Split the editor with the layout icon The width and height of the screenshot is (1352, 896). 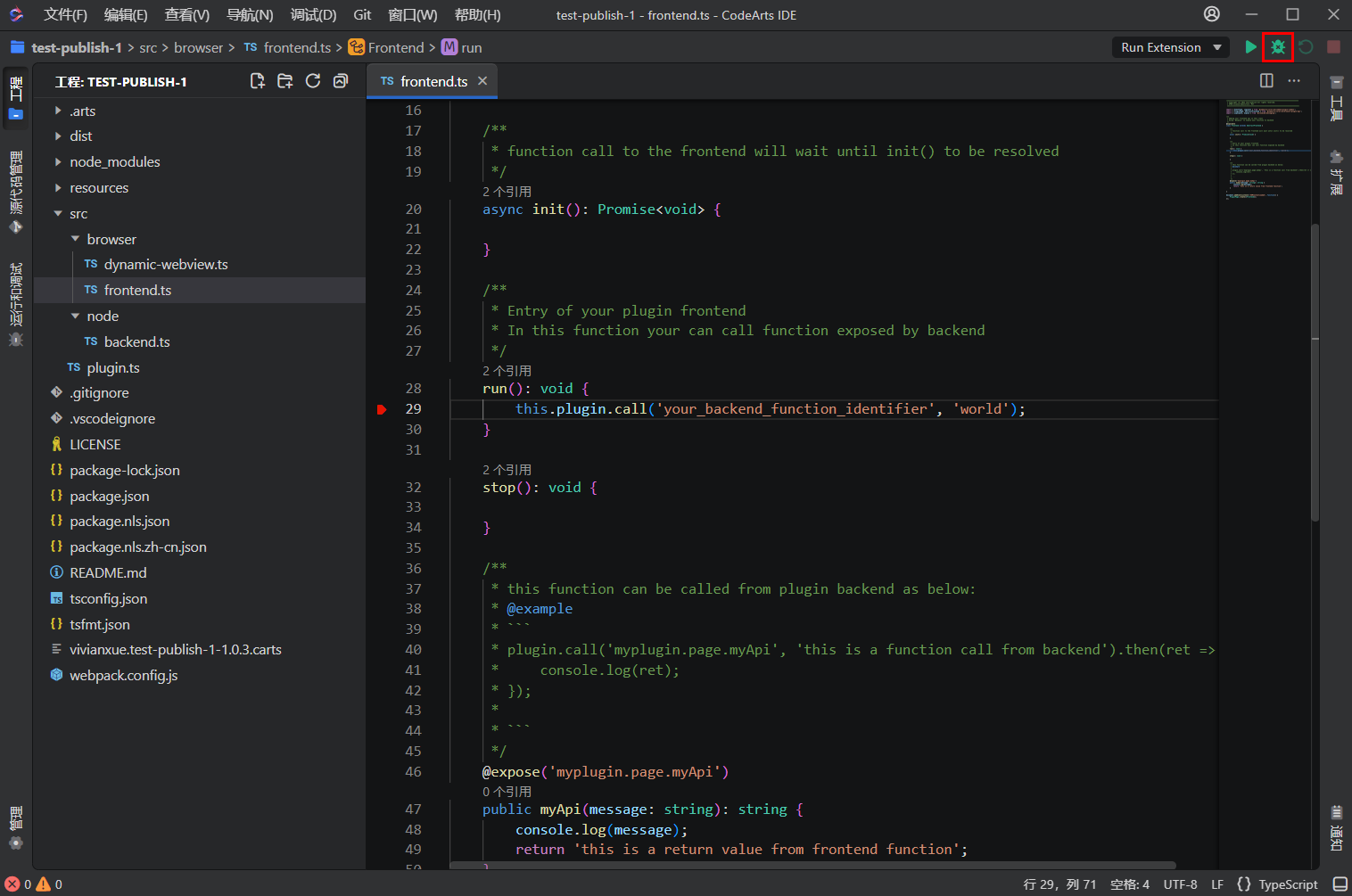[1266, 81]
